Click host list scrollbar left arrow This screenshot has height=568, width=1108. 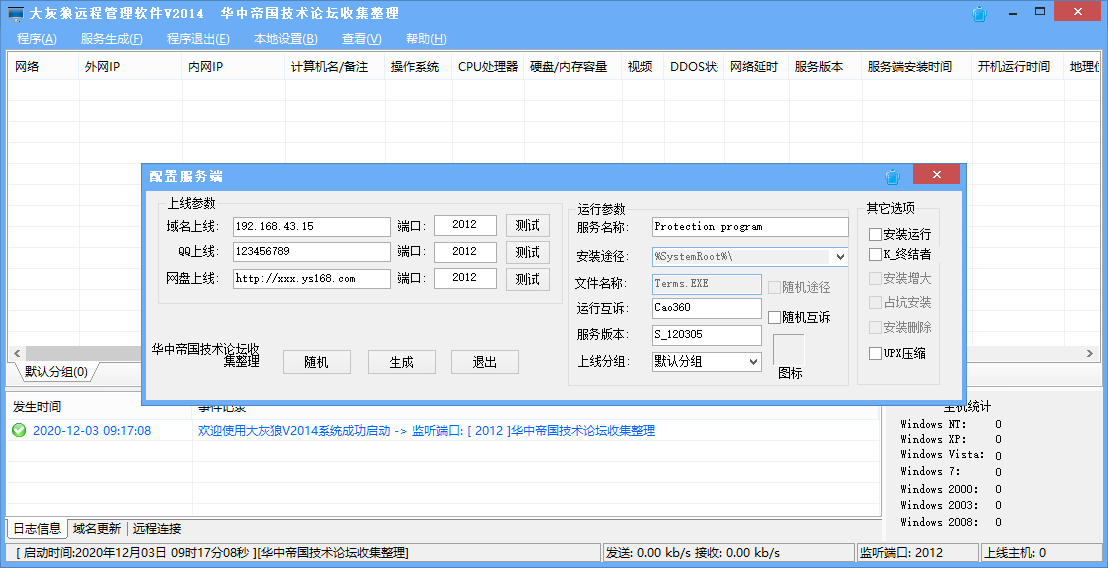point(18,353)
